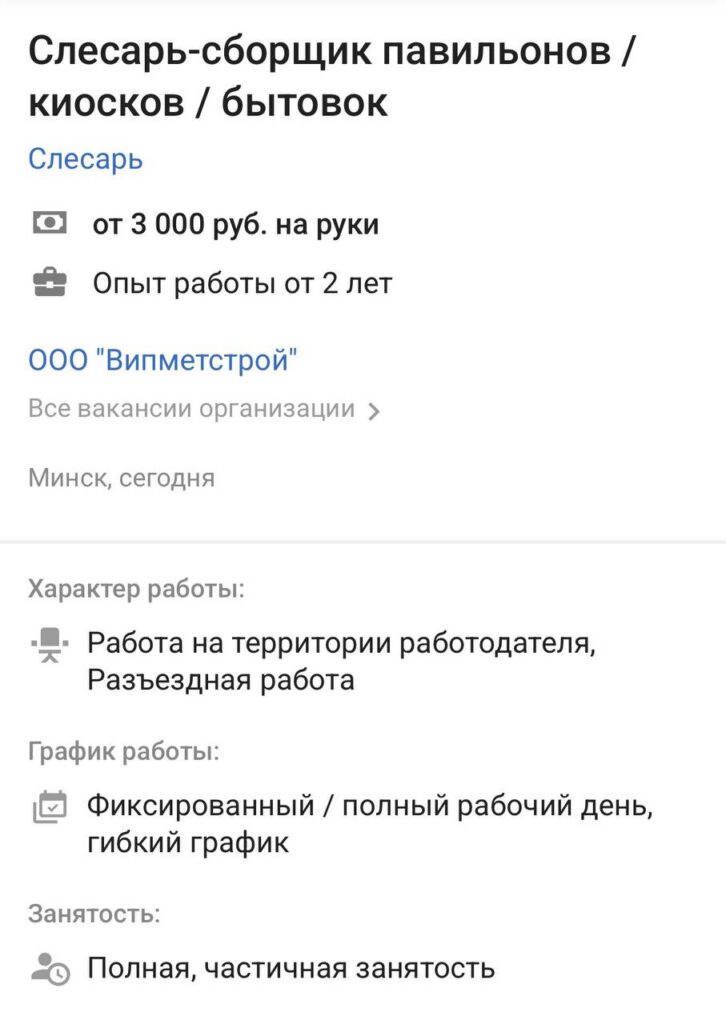Click the briefcase work experience icon
Screen dimensions: 726x1024
pyautogui.click(x=49, y=284)
